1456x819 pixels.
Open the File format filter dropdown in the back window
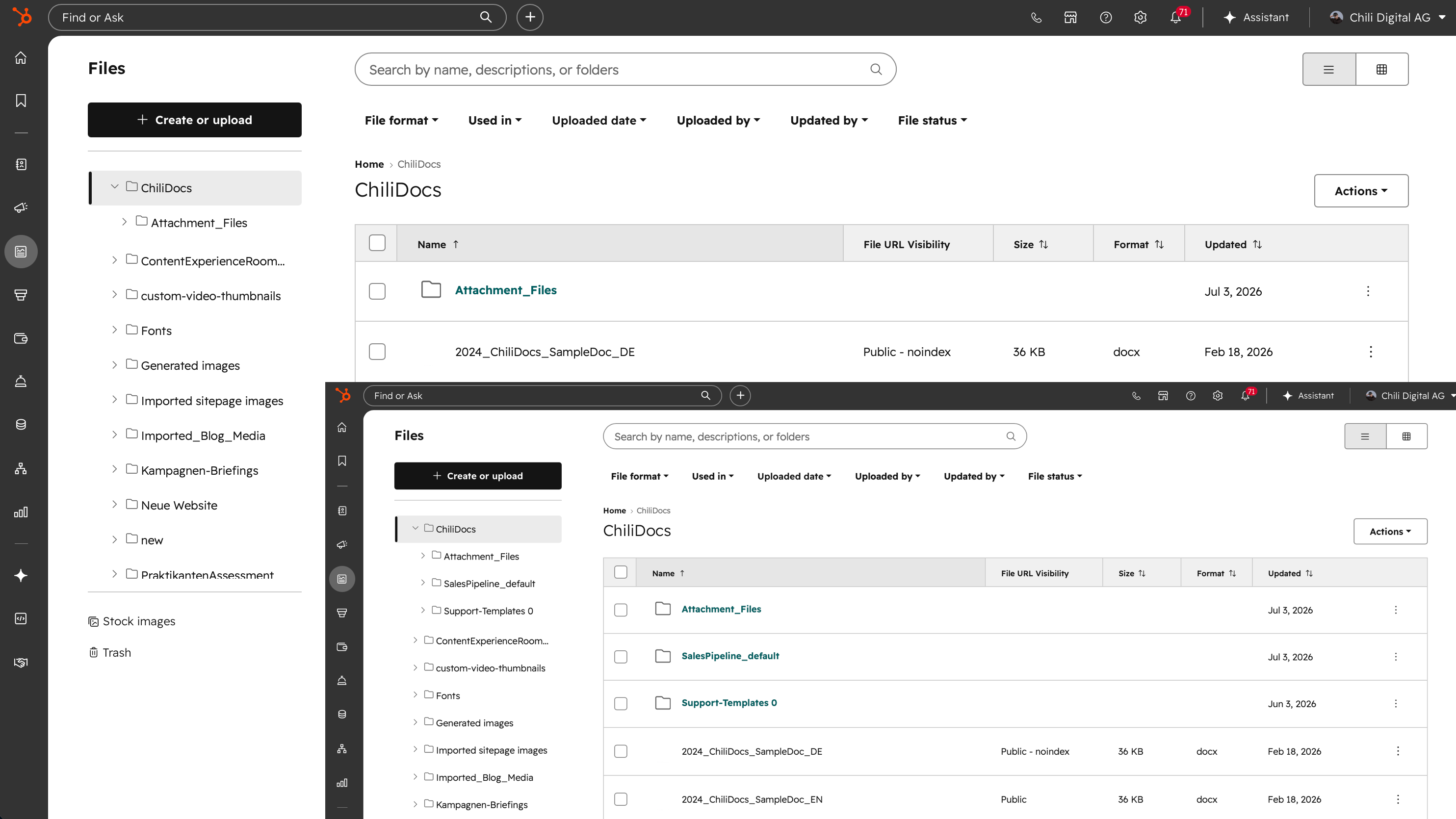click(x=401, y=120)
